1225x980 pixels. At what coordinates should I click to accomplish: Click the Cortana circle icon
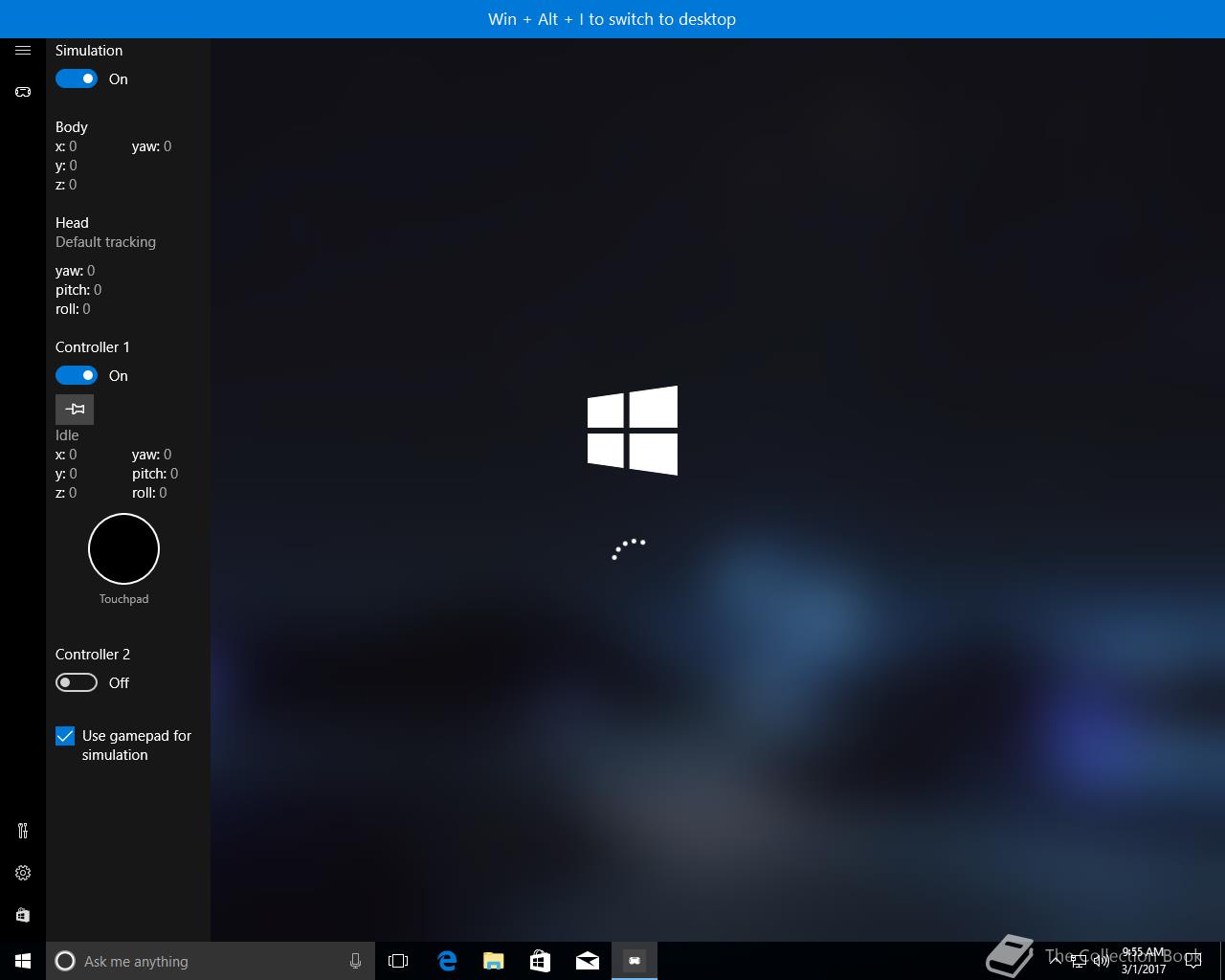(x=65, y=961)
